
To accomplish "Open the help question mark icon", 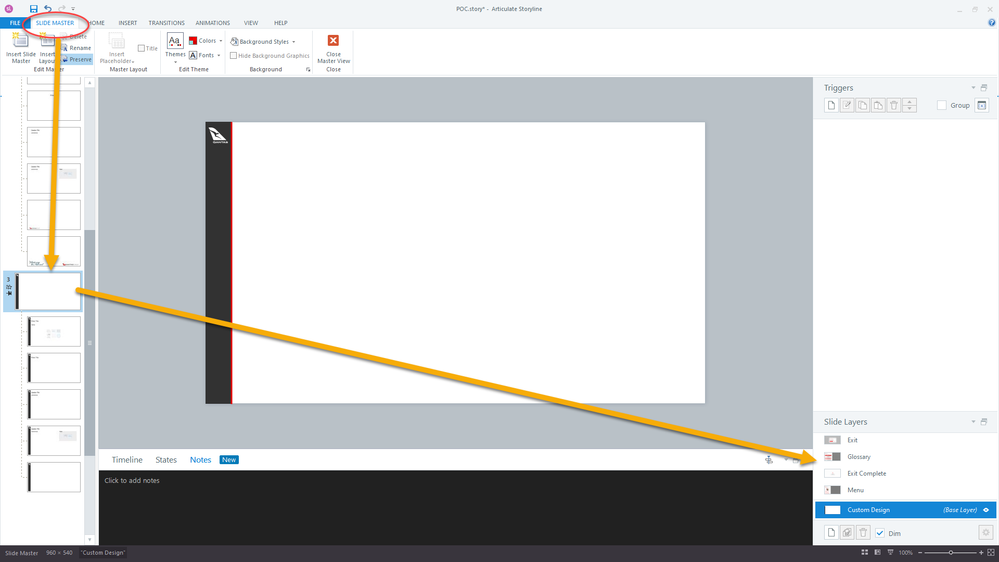I will coord(991,23).
